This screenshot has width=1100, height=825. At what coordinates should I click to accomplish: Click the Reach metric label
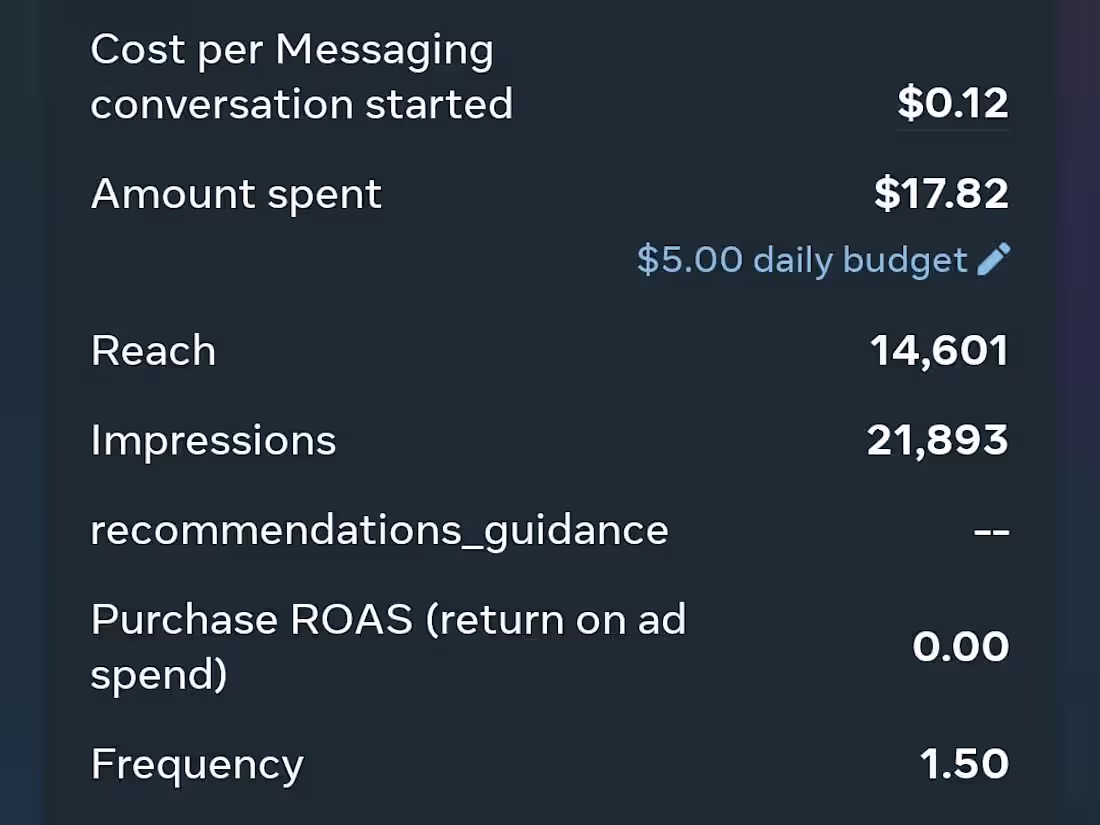point(152,350)
